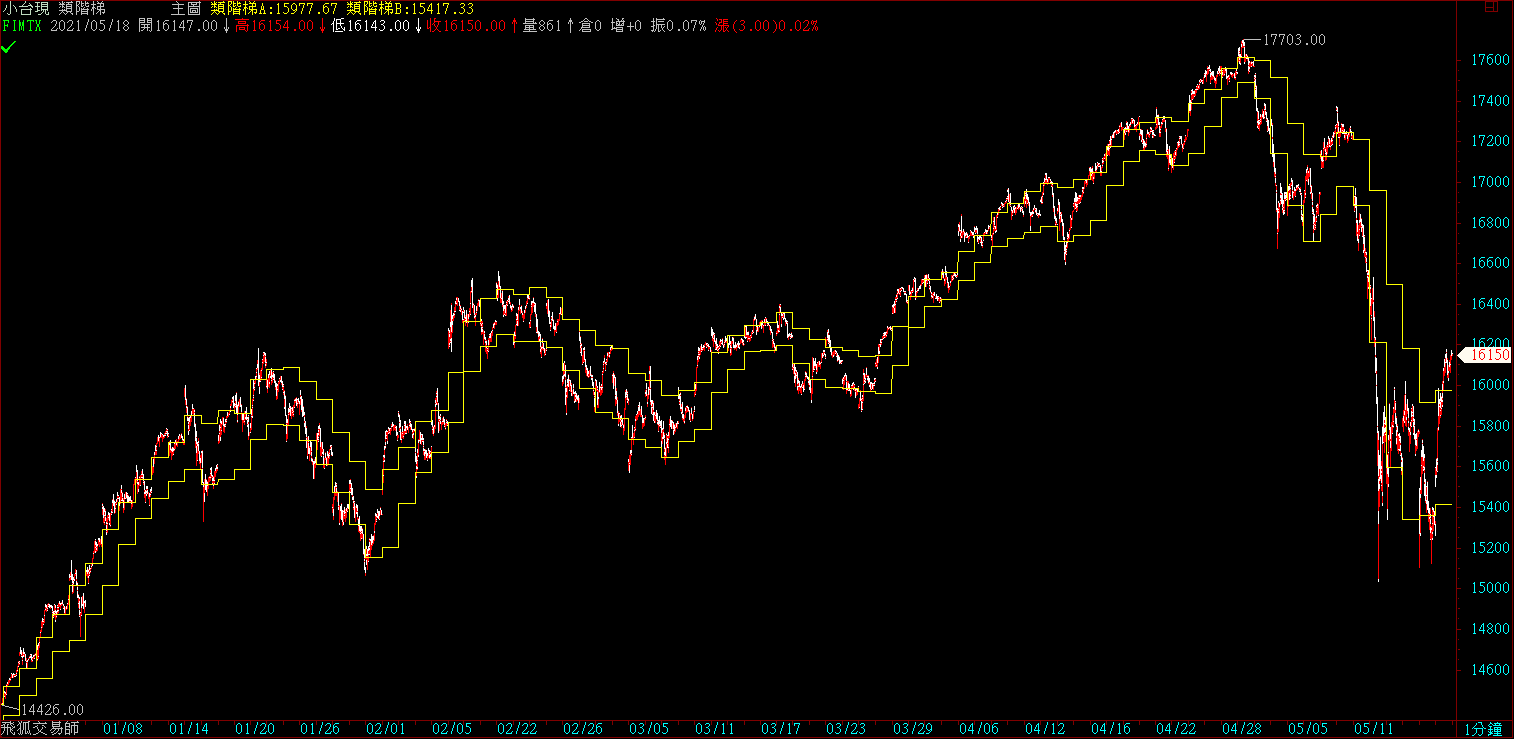1514x739 pixels.
Task: Click the 14600 price axis label
Action: 1489,669
